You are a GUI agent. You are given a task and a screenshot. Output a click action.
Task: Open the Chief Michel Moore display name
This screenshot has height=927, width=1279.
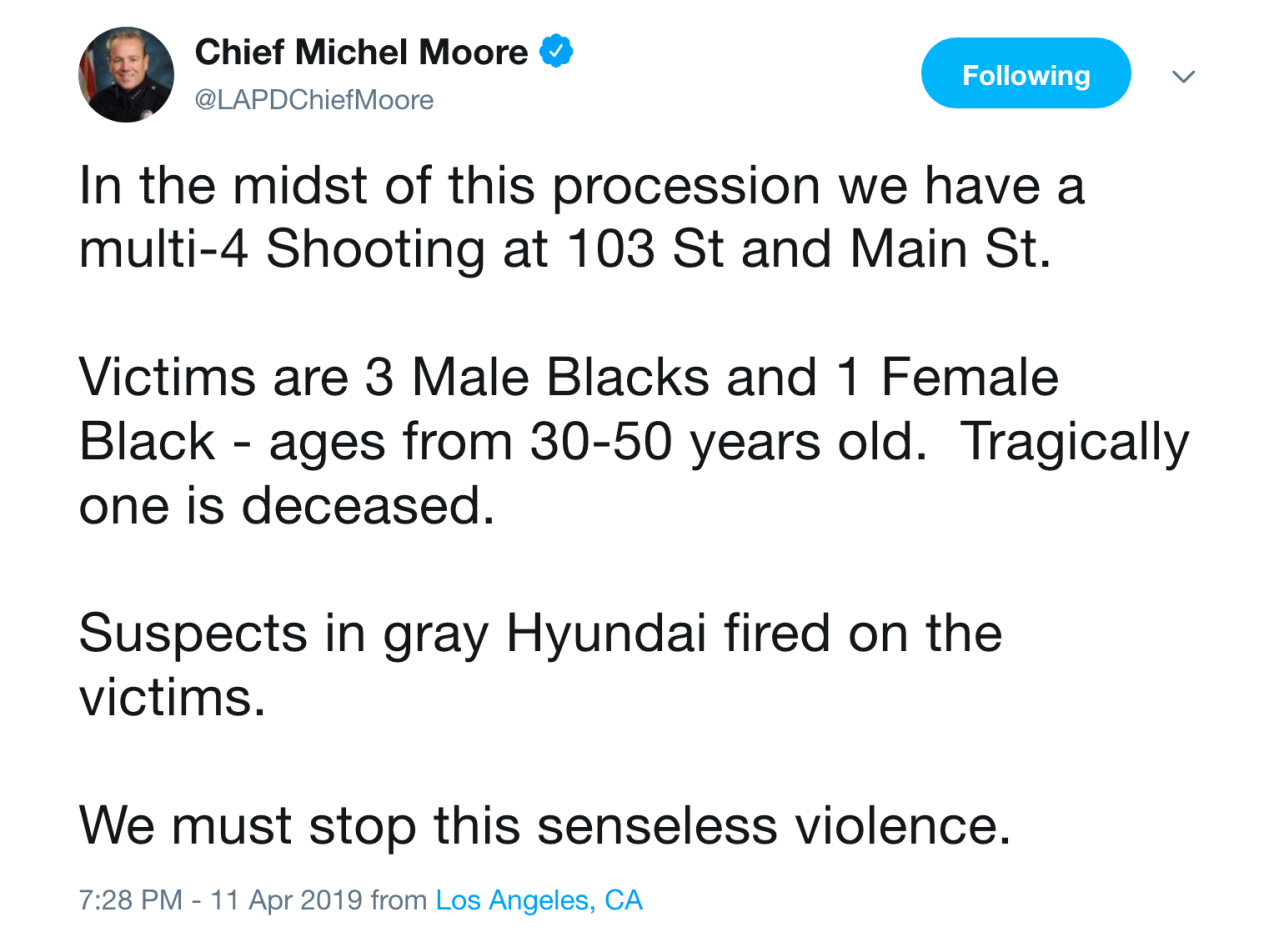[x=362, y=51]
